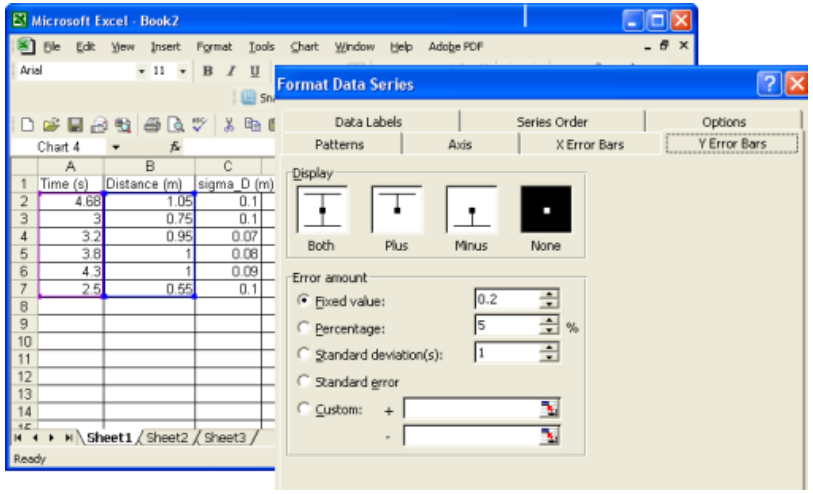Select the Custom error amount option
Viewport: 813px width, 494px height.
point(304,408)
